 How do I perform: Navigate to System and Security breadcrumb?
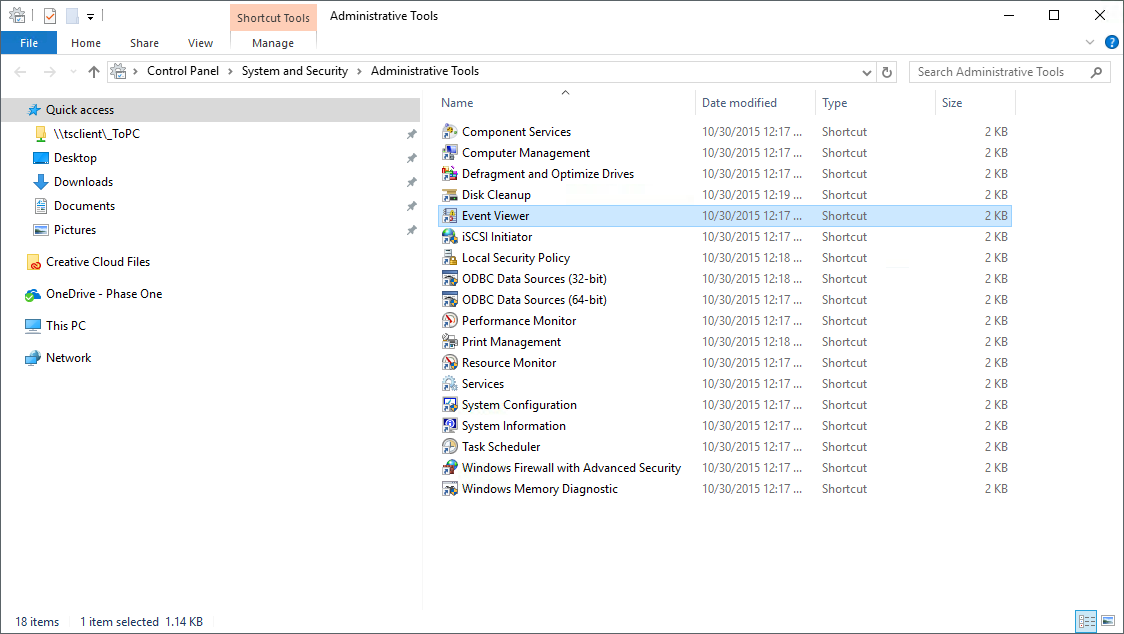tap(295, 71)
